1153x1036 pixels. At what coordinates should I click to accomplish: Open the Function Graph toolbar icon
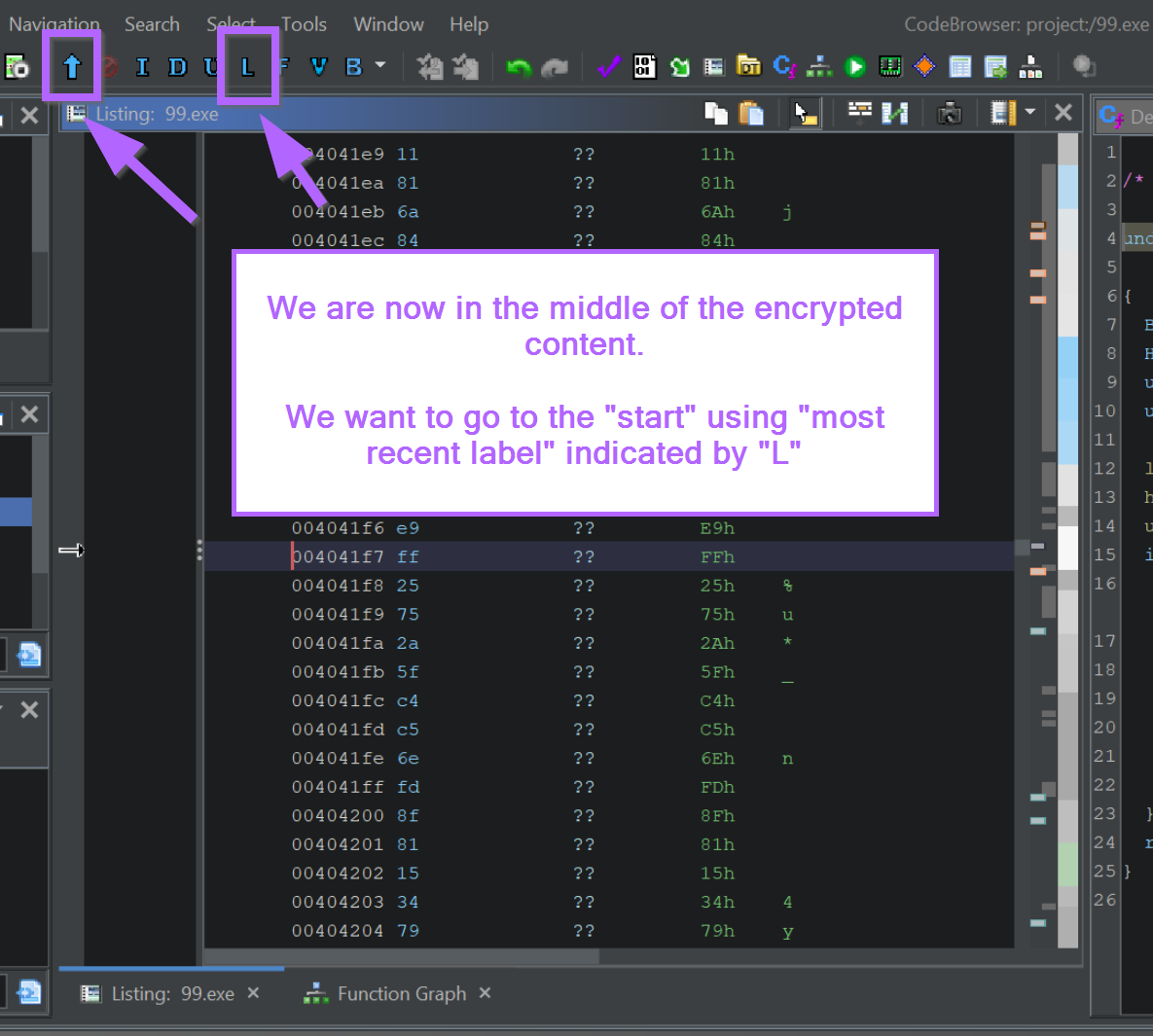point(819,66)
